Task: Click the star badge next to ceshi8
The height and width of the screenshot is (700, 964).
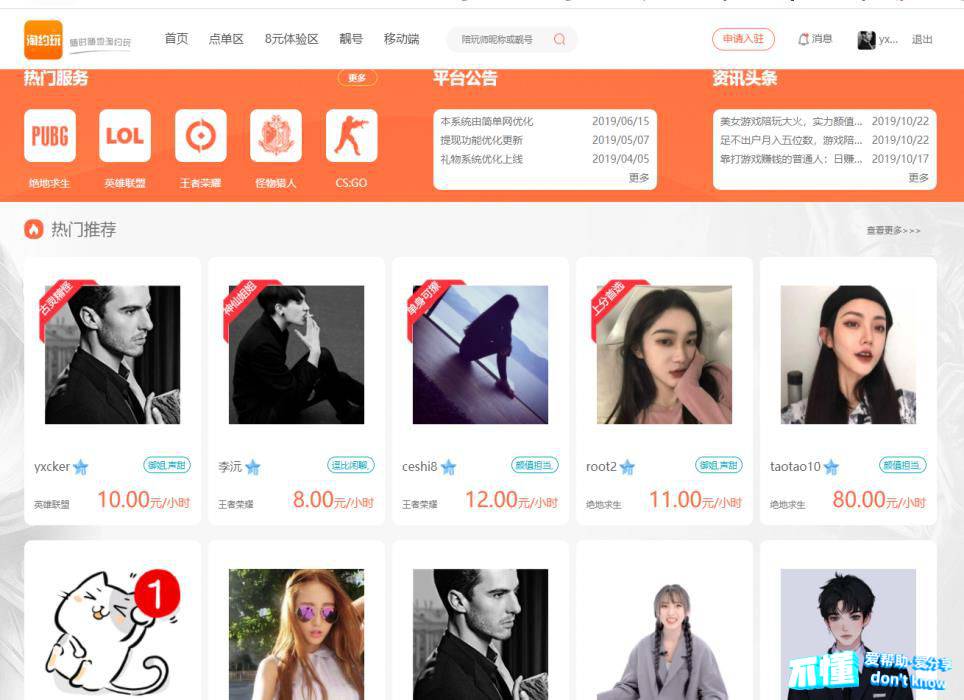Action: pos(449,468)
